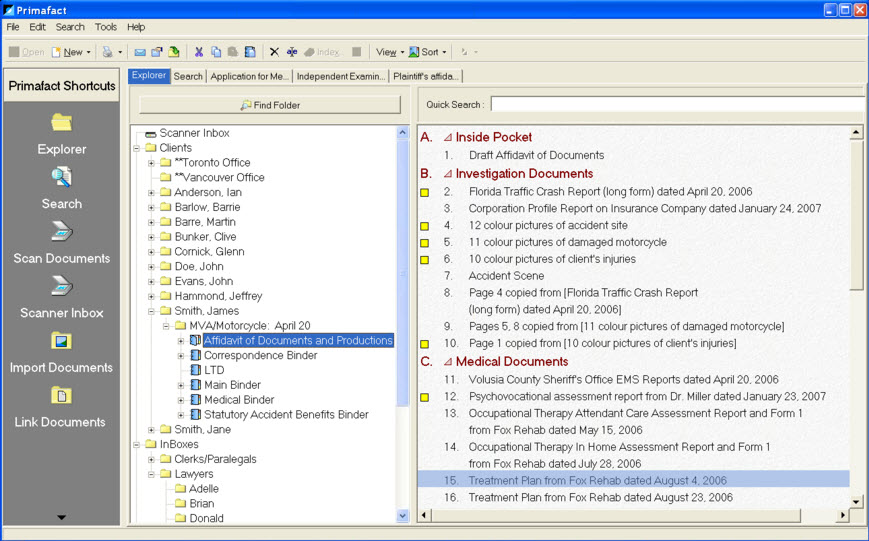Click yellow marker beside 11 colour pictures

coord(425,243)
